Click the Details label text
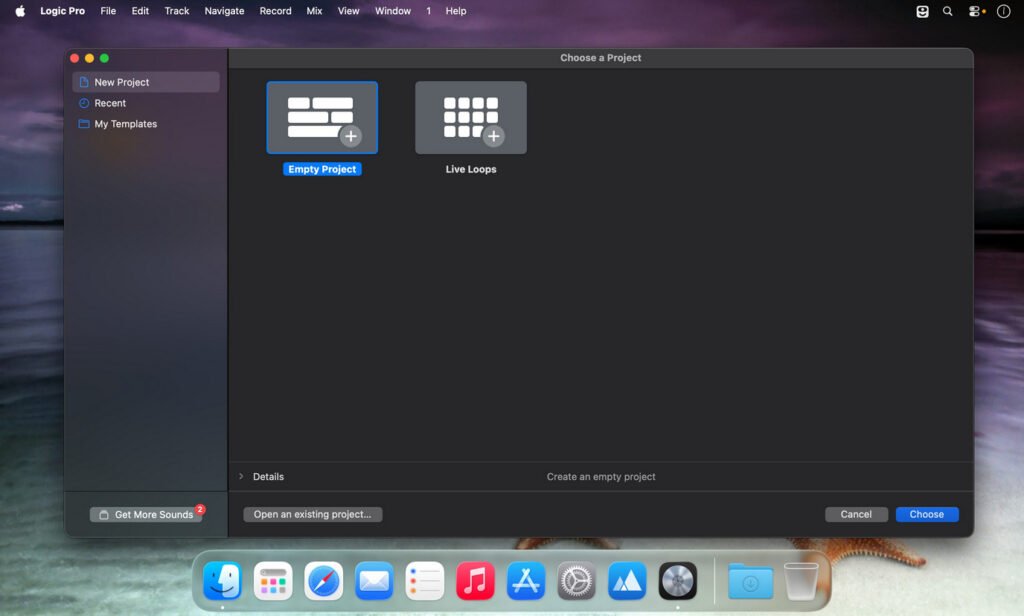The height and width of the screenshot is (616, 1024). point(268,477)
